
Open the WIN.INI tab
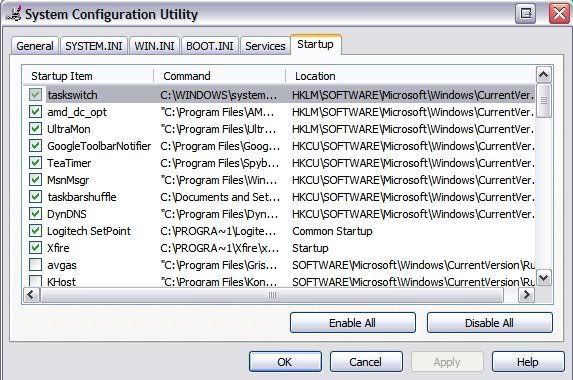[154, 46]
